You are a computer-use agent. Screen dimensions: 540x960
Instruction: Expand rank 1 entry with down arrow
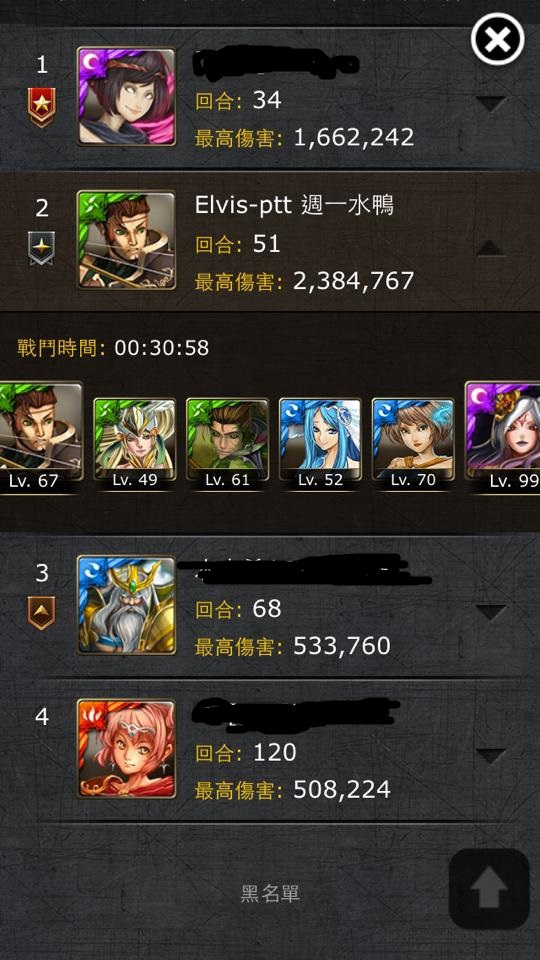click(x=491, y=103)
